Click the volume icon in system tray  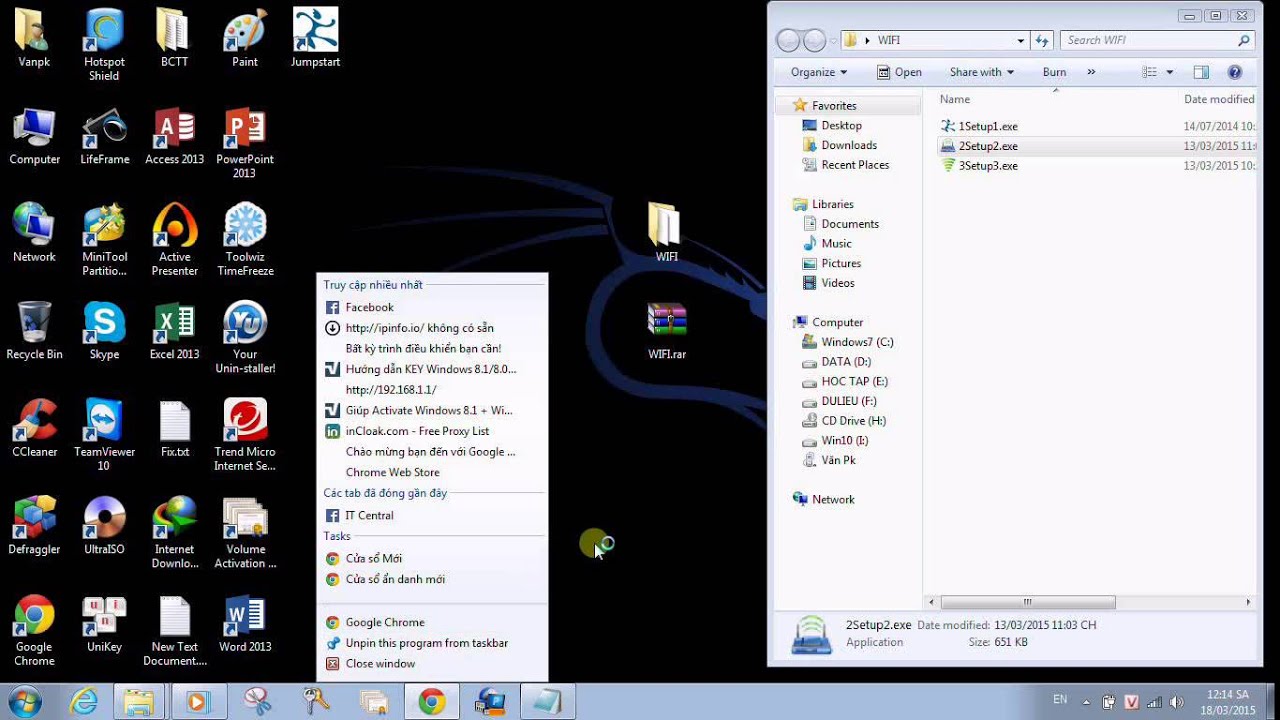pyautogui.click(x=1177, y=702)
